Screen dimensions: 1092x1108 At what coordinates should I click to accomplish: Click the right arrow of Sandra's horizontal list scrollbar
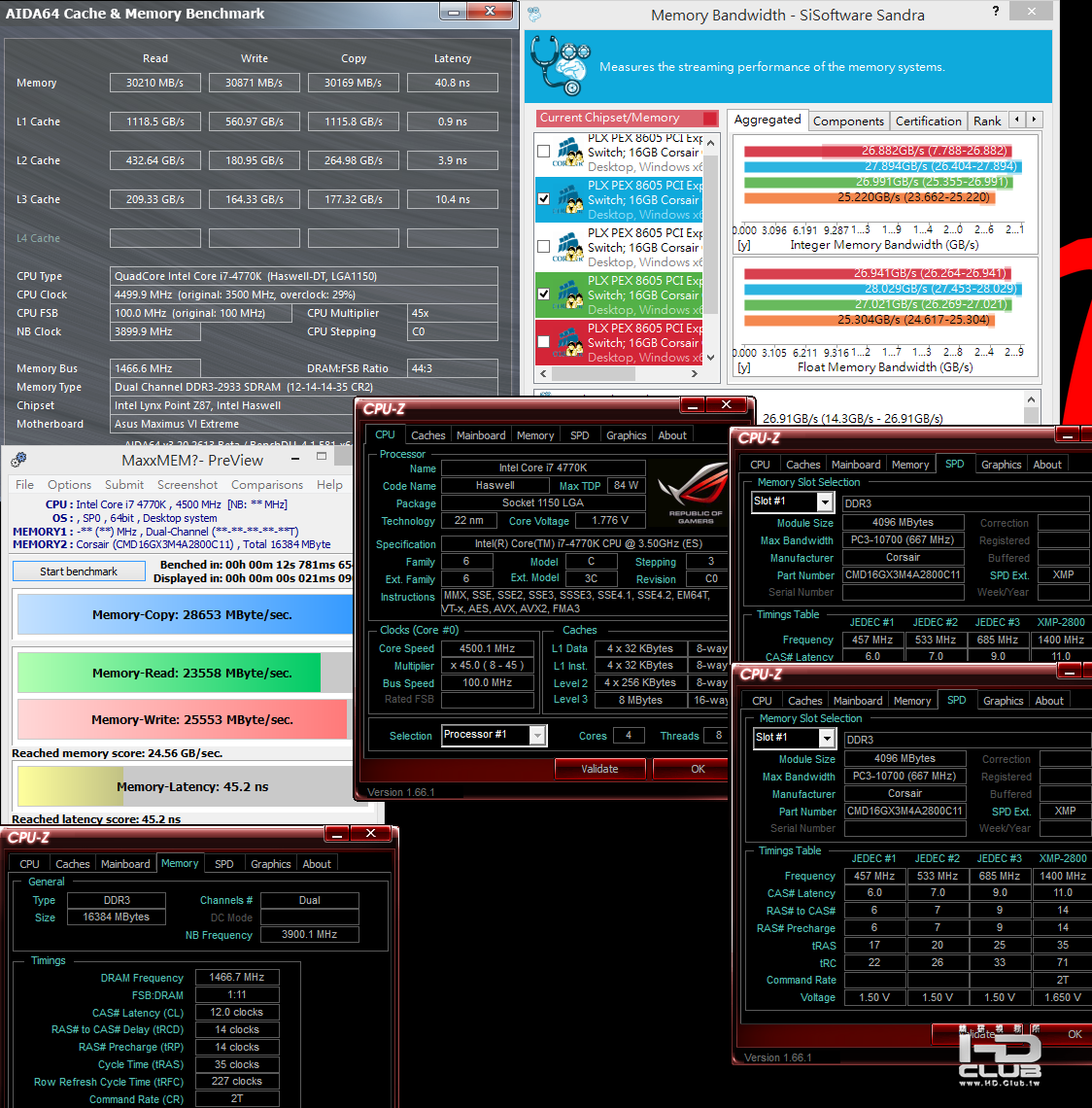click(x=695, y=374)
